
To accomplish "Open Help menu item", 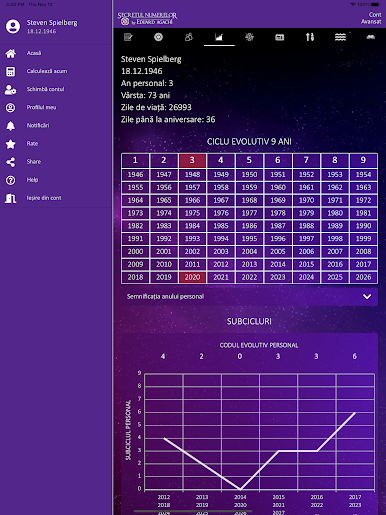I will tap(32, 180).
